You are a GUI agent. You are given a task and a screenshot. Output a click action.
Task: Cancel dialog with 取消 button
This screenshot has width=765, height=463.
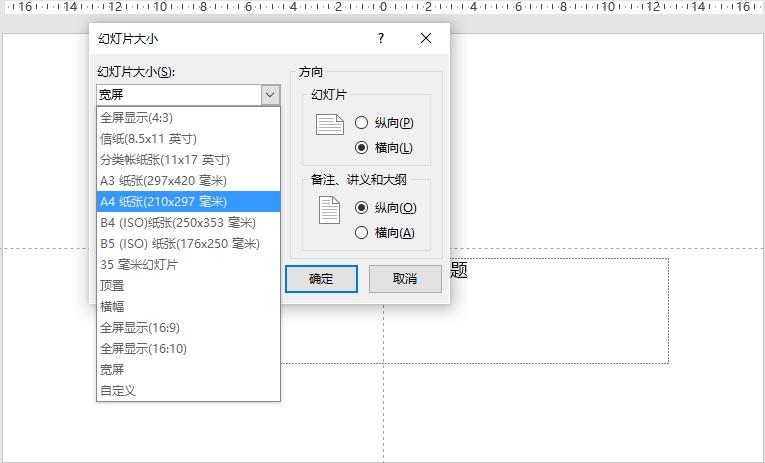pyautogui.click(x=405, y=279)
